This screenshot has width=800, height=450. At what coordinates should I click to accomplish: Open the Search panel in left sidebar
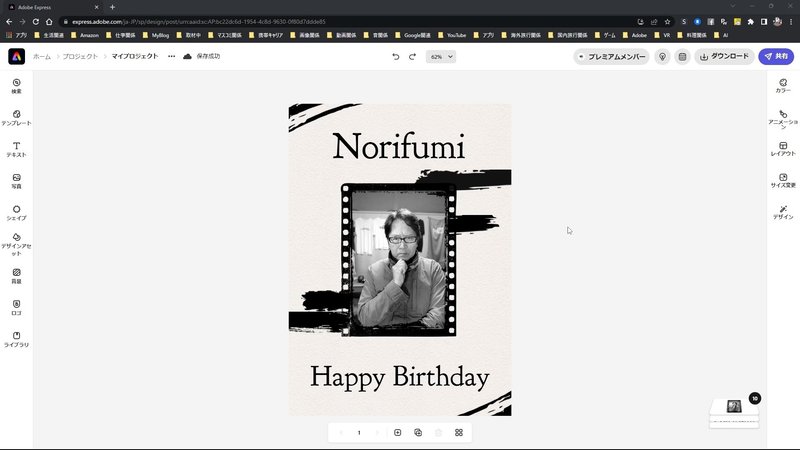16,86
